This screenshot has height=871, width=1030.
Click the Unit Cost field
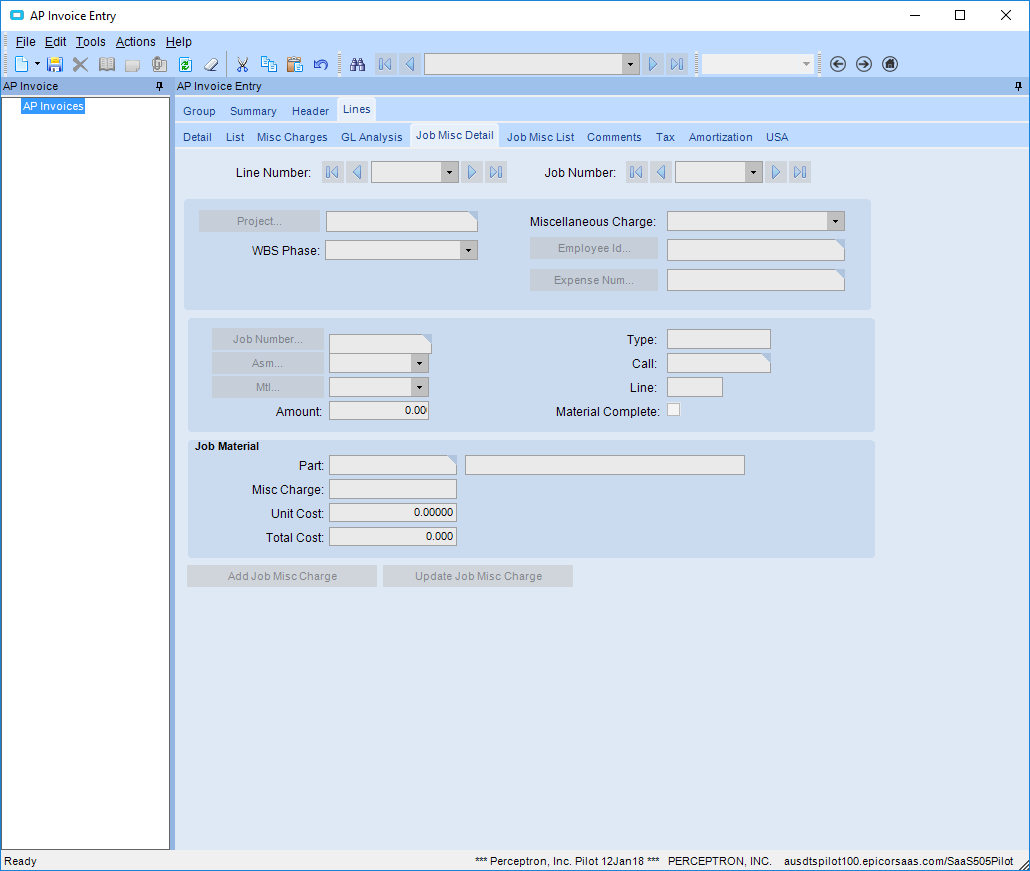pos(393,512)
